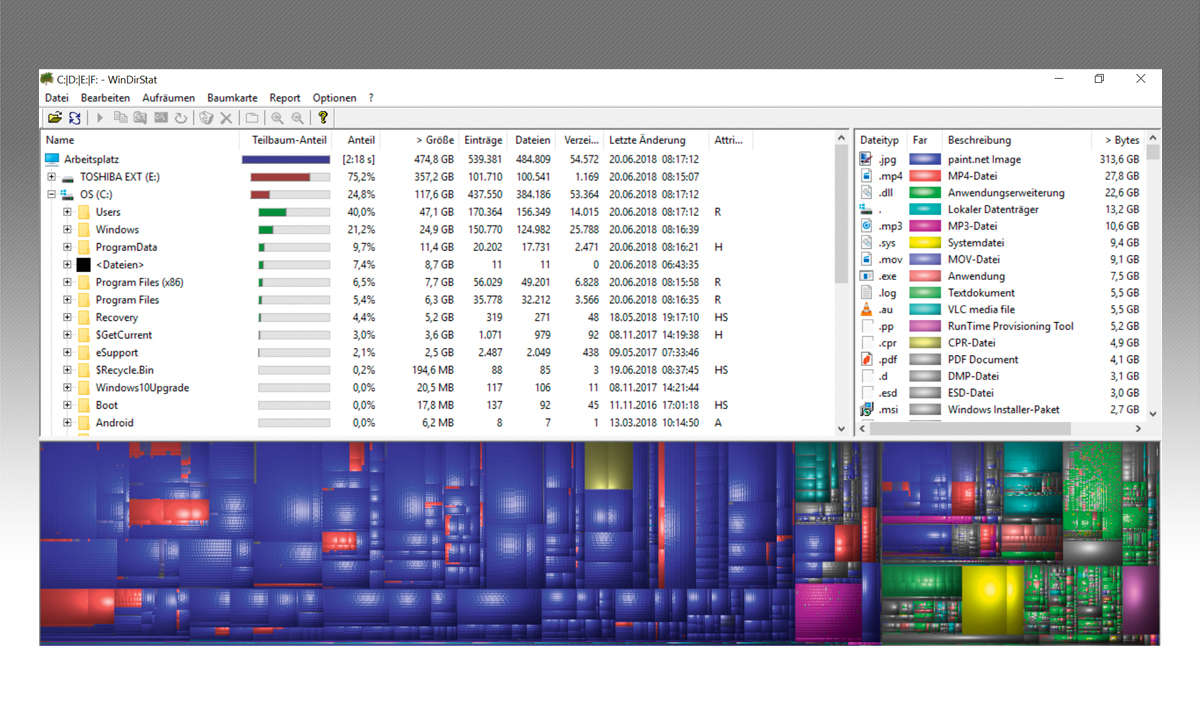Image resolution: width=1200 pixels, height=720 pixels.
Task: Click the Command prompt toolbar icon
Action: [x=161, y=118]
